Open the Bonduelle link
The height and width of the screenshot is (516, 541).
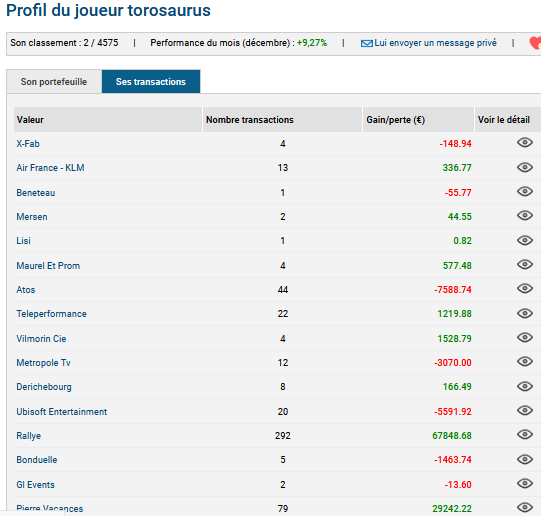click(x=37, y=460)
